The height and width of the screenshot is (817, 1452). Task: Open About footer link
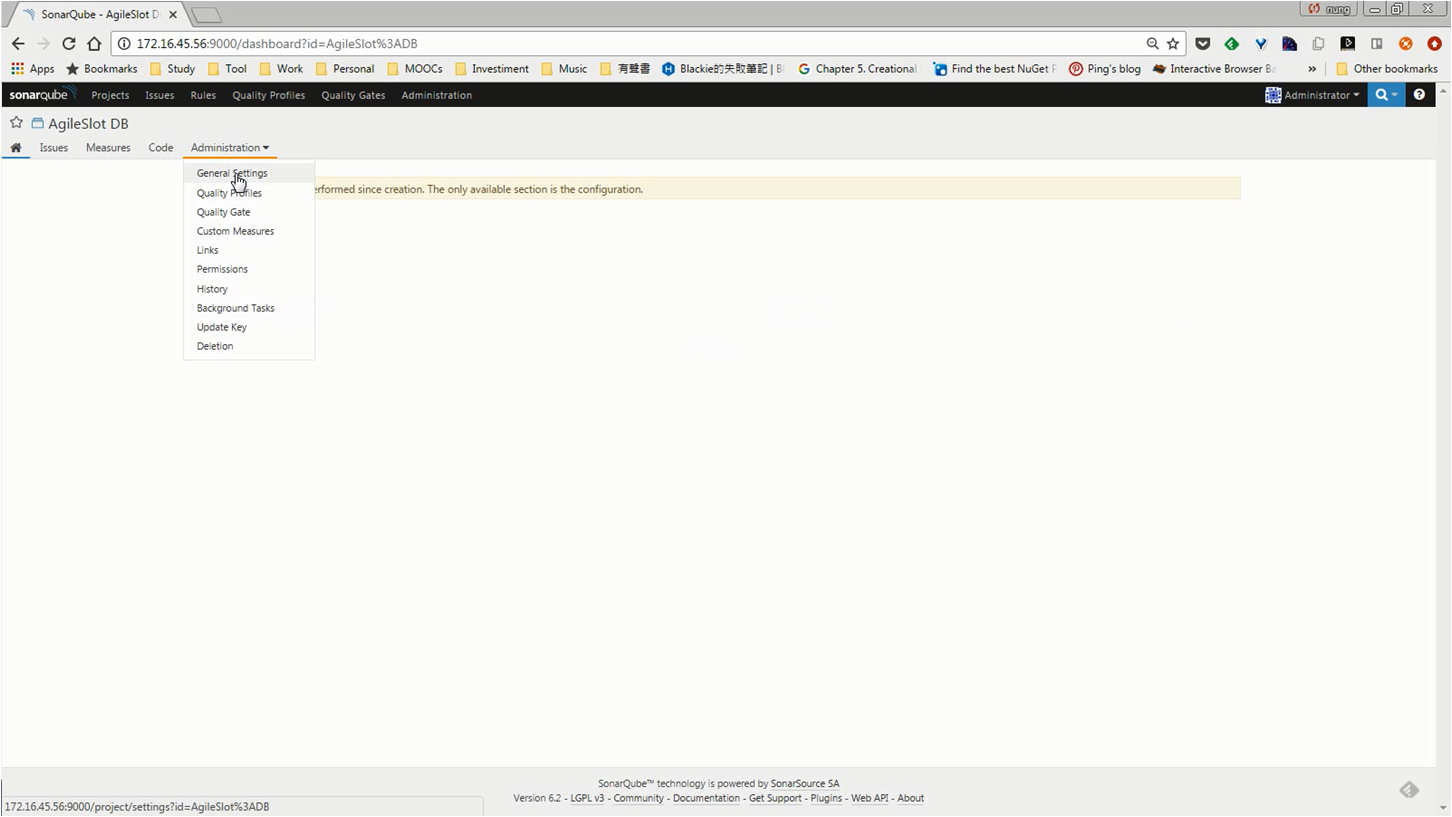(911, 798)
